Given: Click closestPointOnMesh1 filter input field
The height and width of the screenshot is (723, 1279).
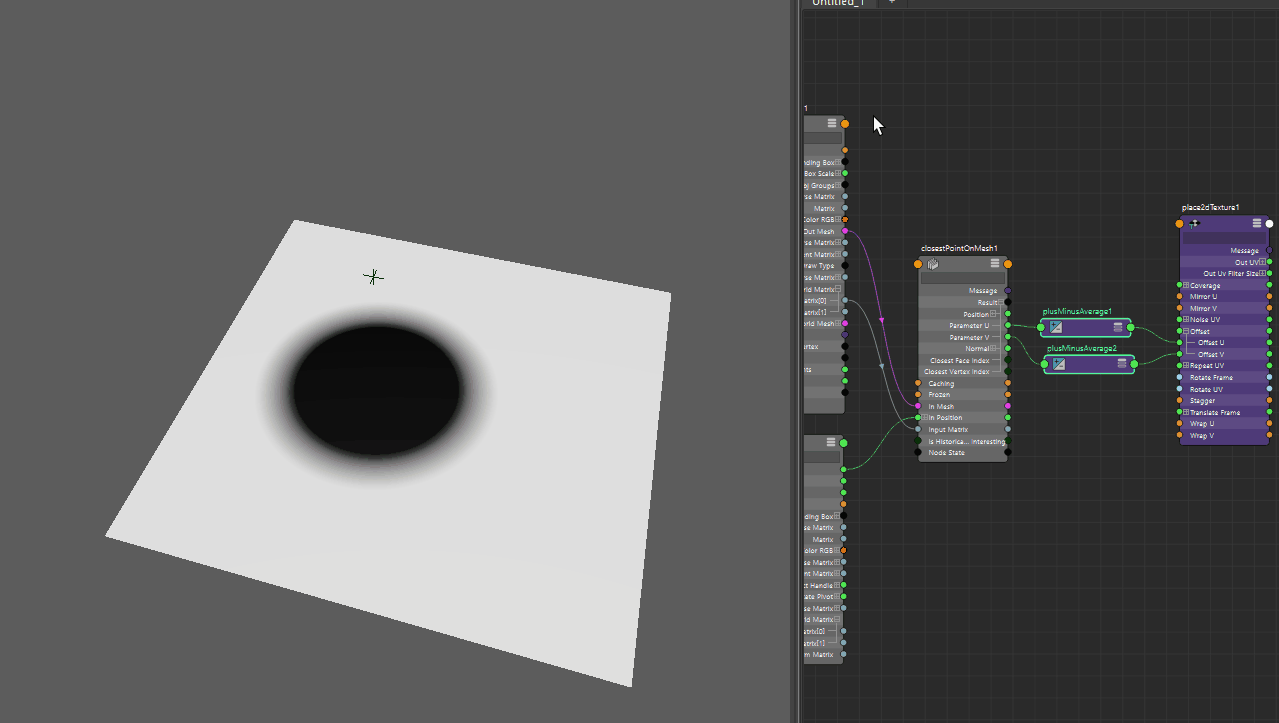Looking at the screenshot, I should pos(962,279).
